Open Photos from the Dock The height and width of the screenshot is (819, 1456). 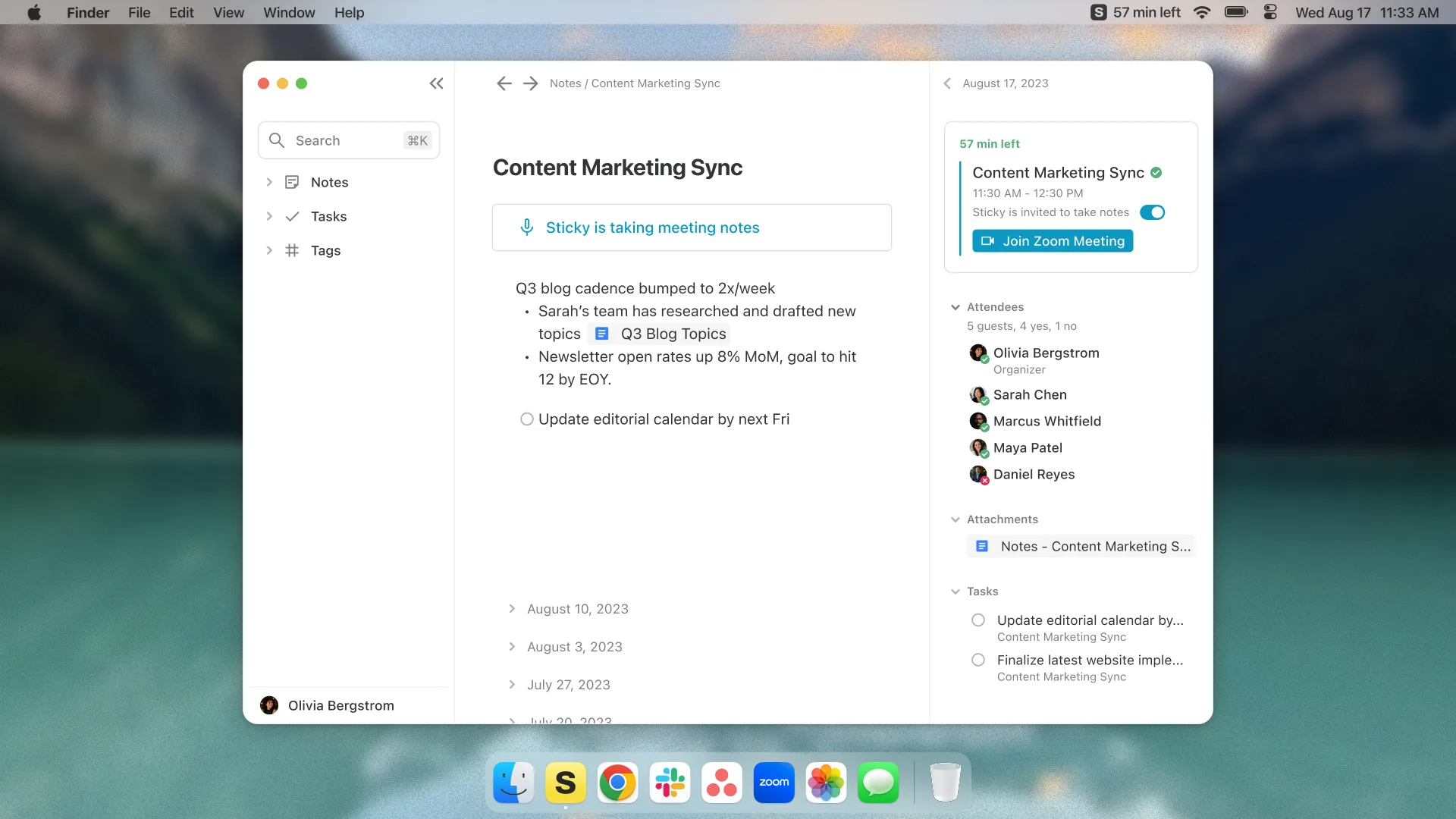(x=826, y=783)
